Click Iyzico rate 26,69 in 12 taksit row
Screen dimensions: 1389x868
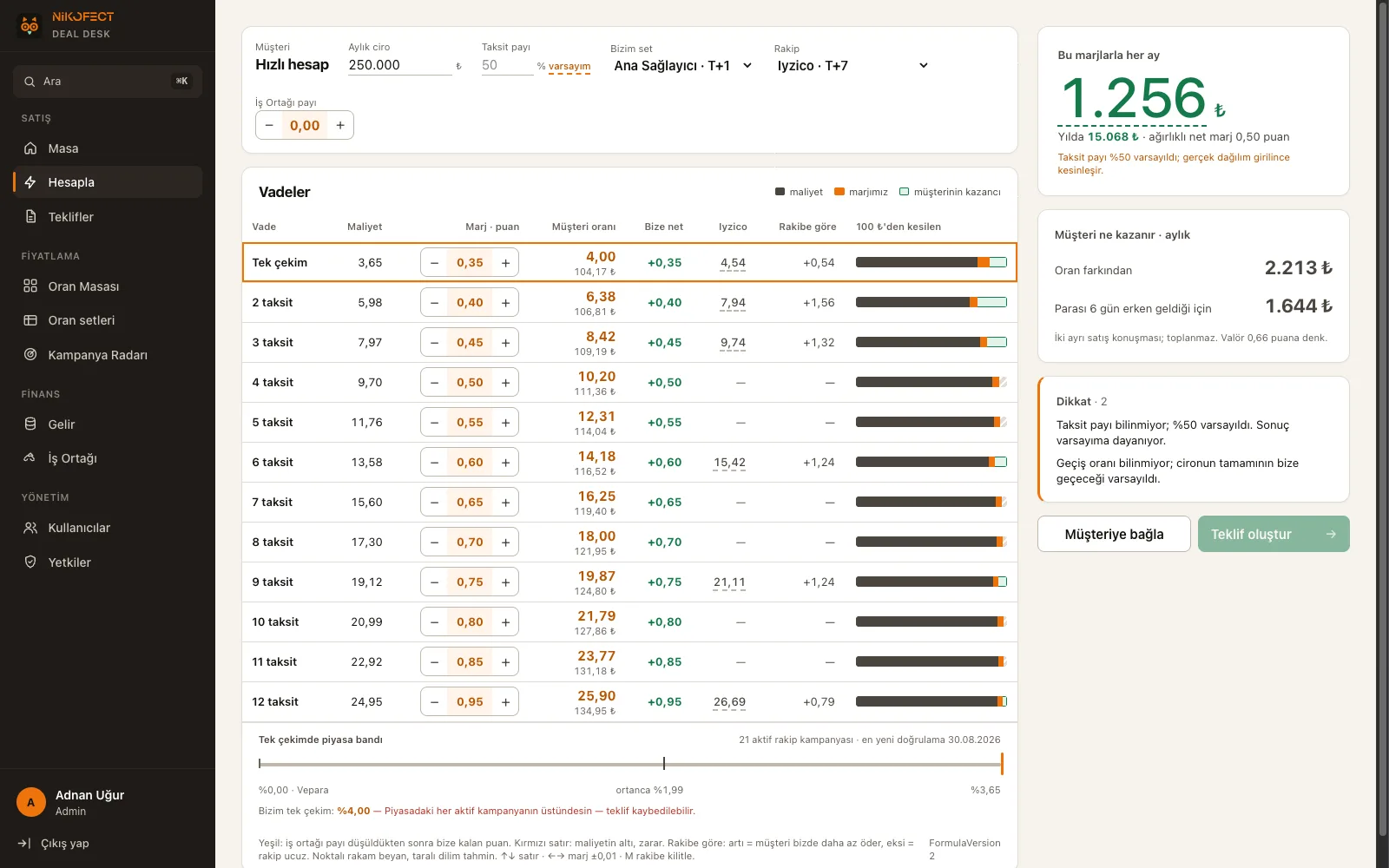729,702
